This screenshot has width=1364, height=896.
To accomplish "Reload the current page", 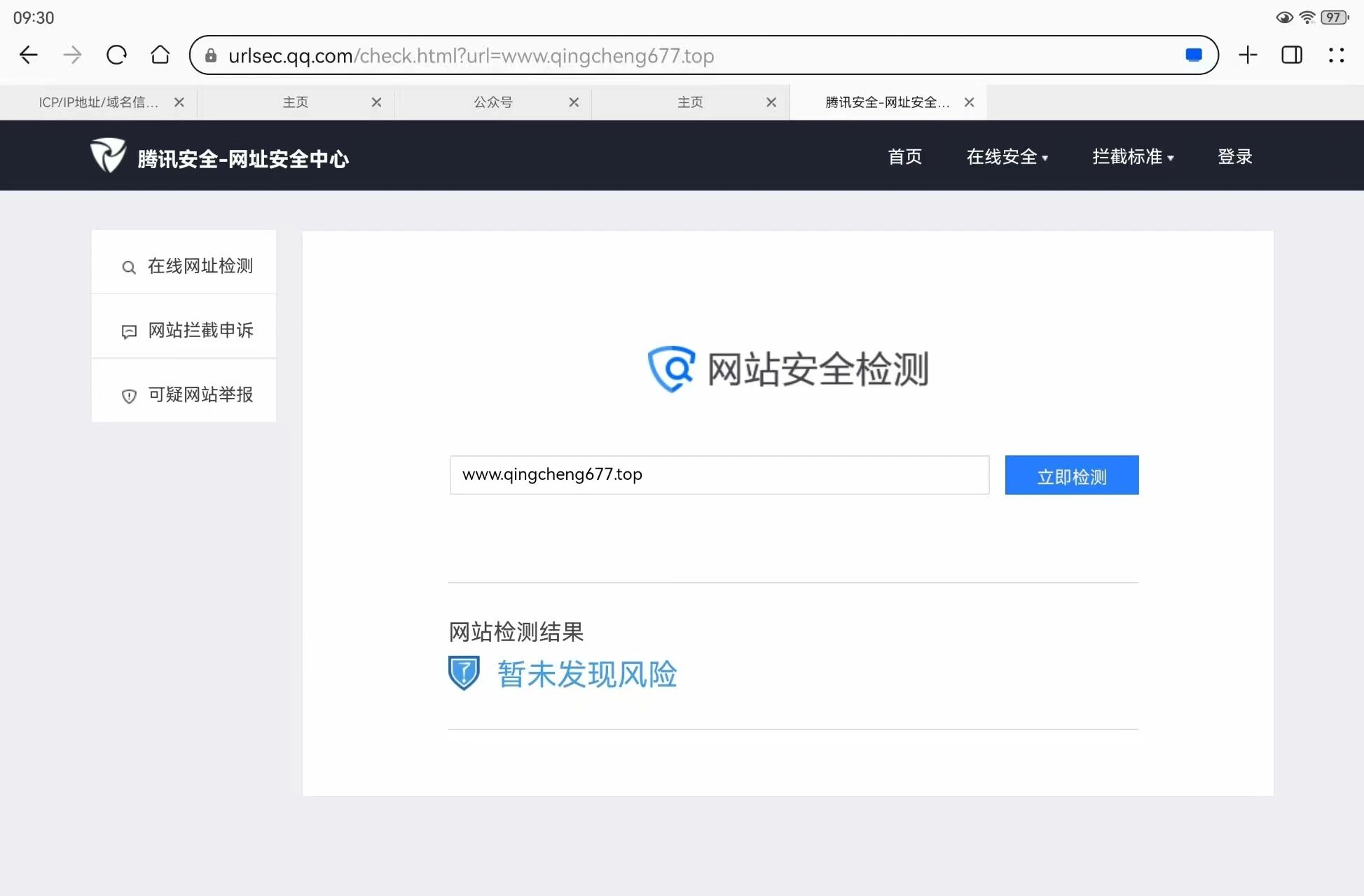I will (x=116, y=55).
